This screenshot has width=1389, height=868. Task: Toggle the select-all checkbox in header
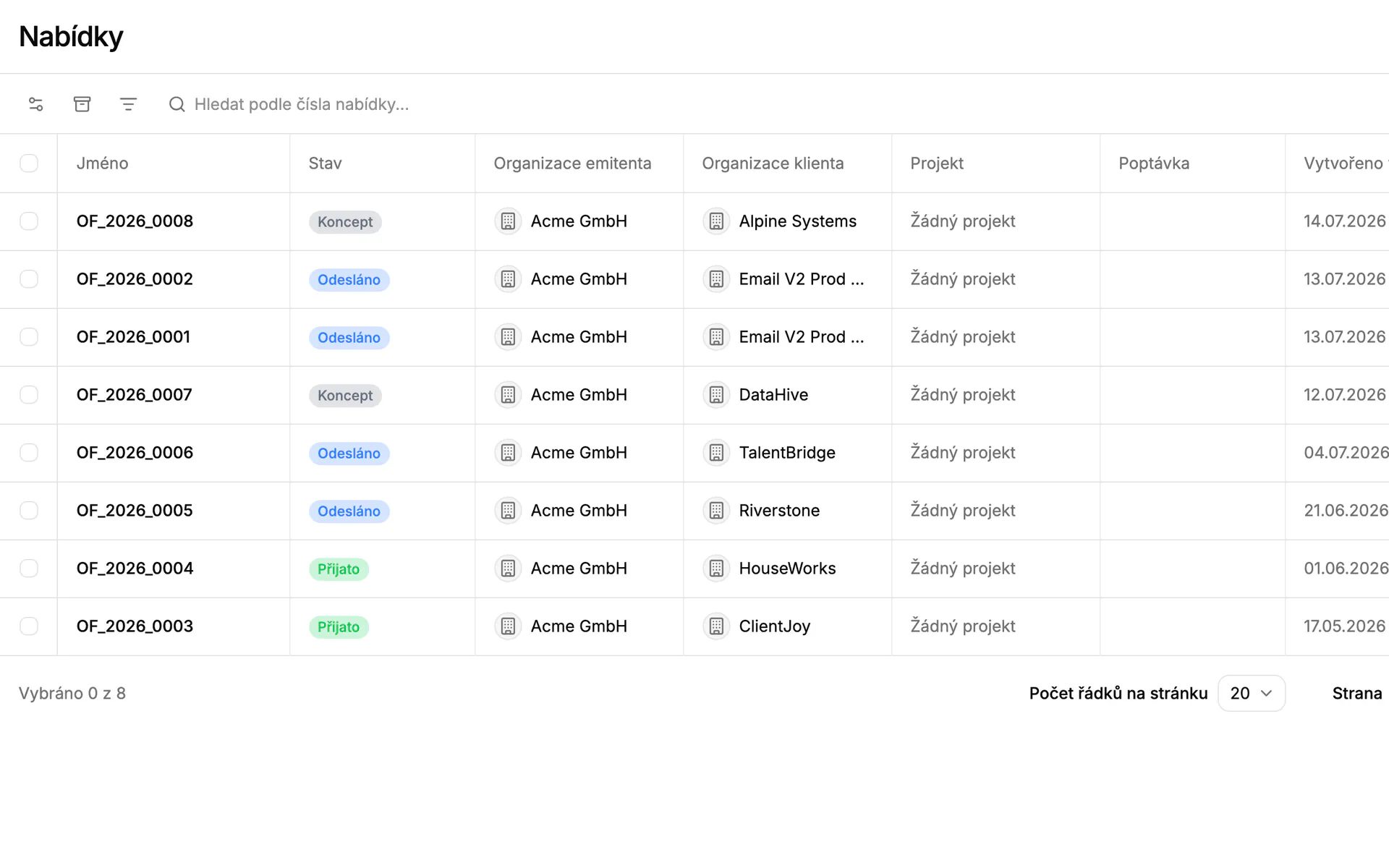29,163
